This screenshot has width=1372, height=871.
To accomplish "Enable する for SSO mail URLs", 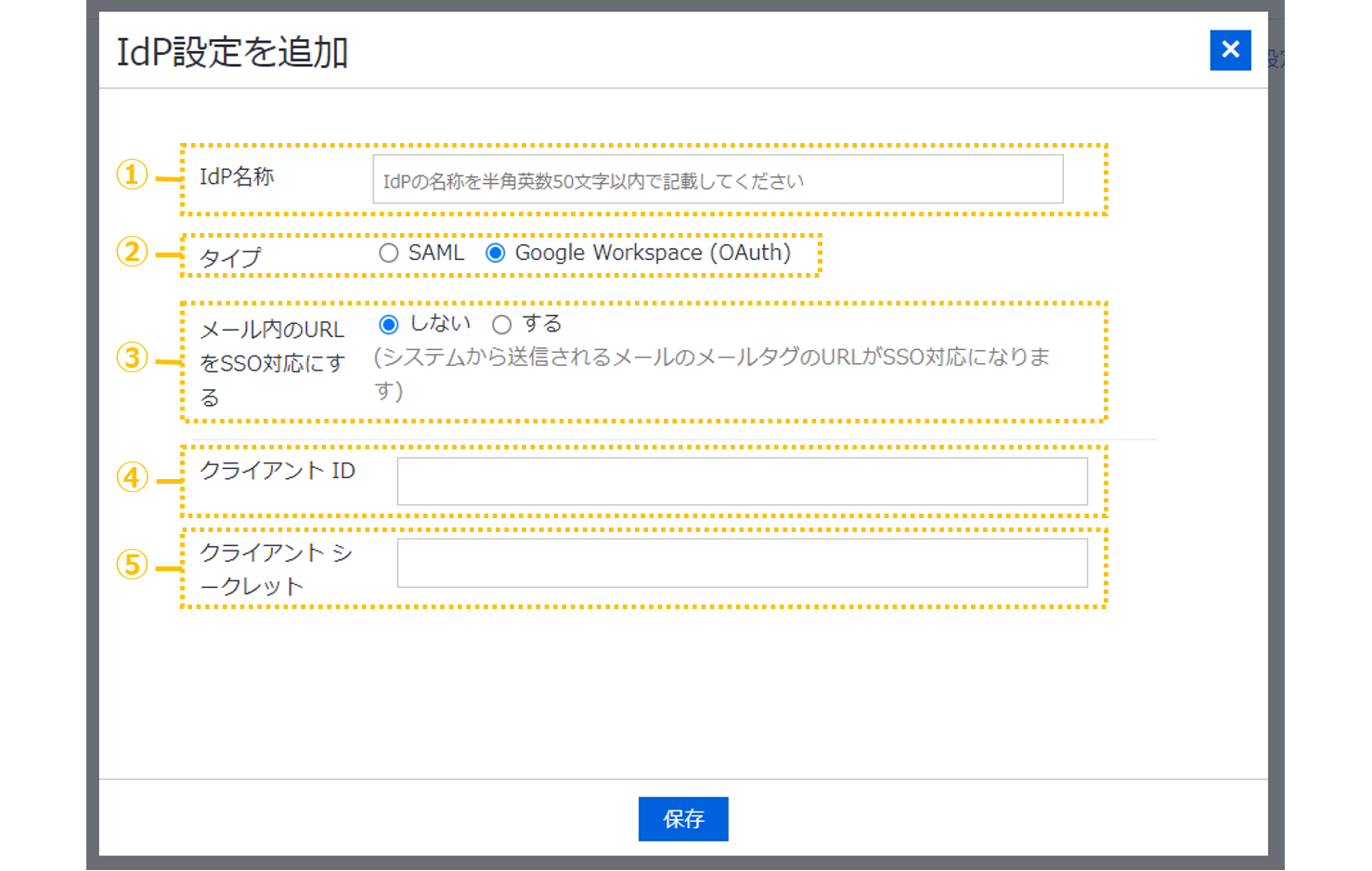I will pyautogui.click(x=502, y=324).
